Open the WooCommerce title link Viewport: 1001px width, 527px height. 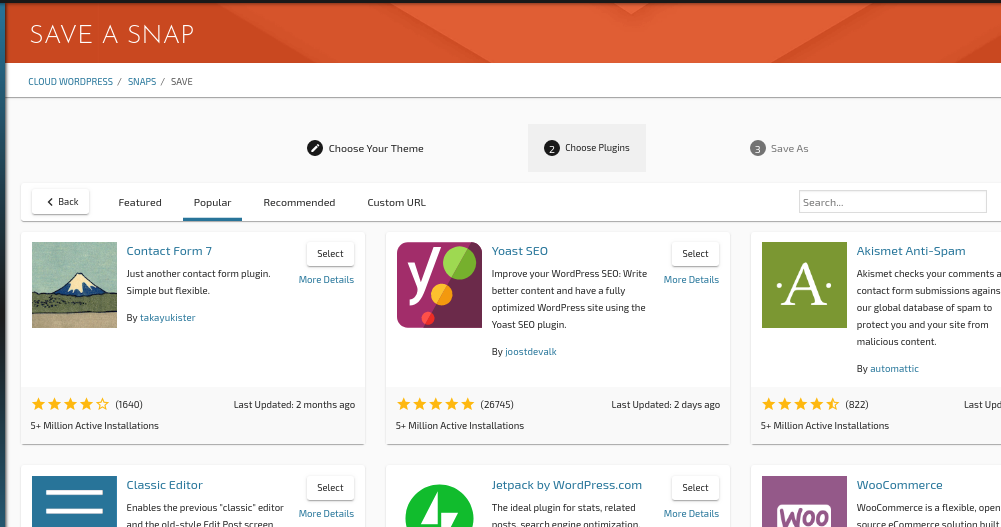tap(899, 485)
